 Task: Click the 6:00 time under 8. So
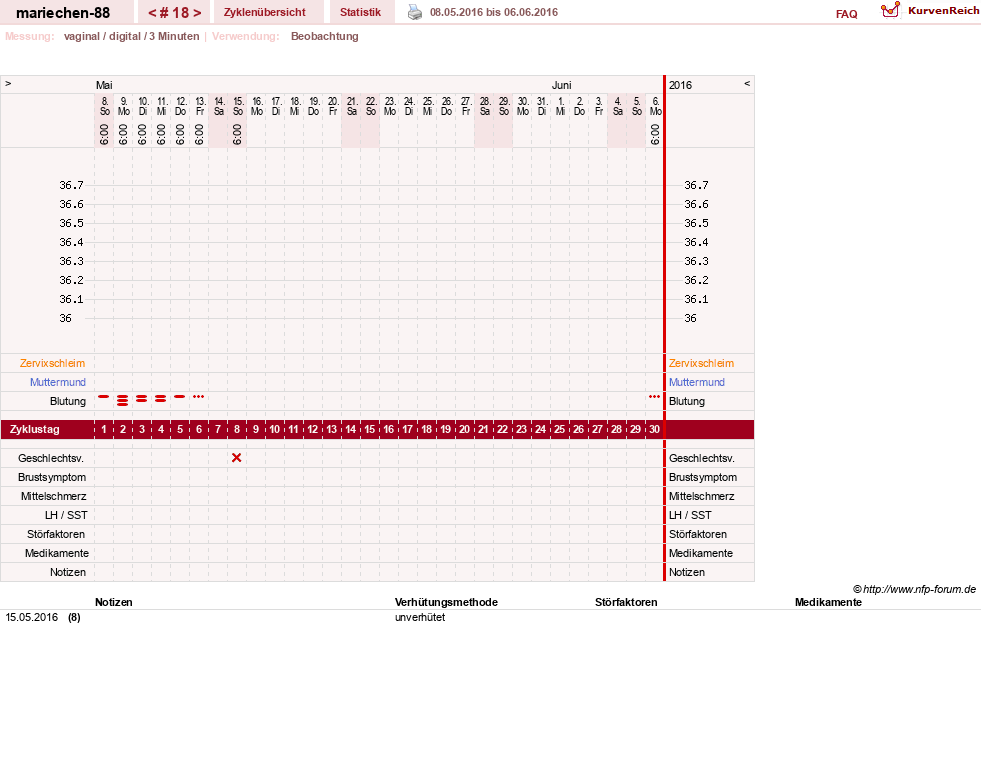pyautogui.click(x=104, y=134)
